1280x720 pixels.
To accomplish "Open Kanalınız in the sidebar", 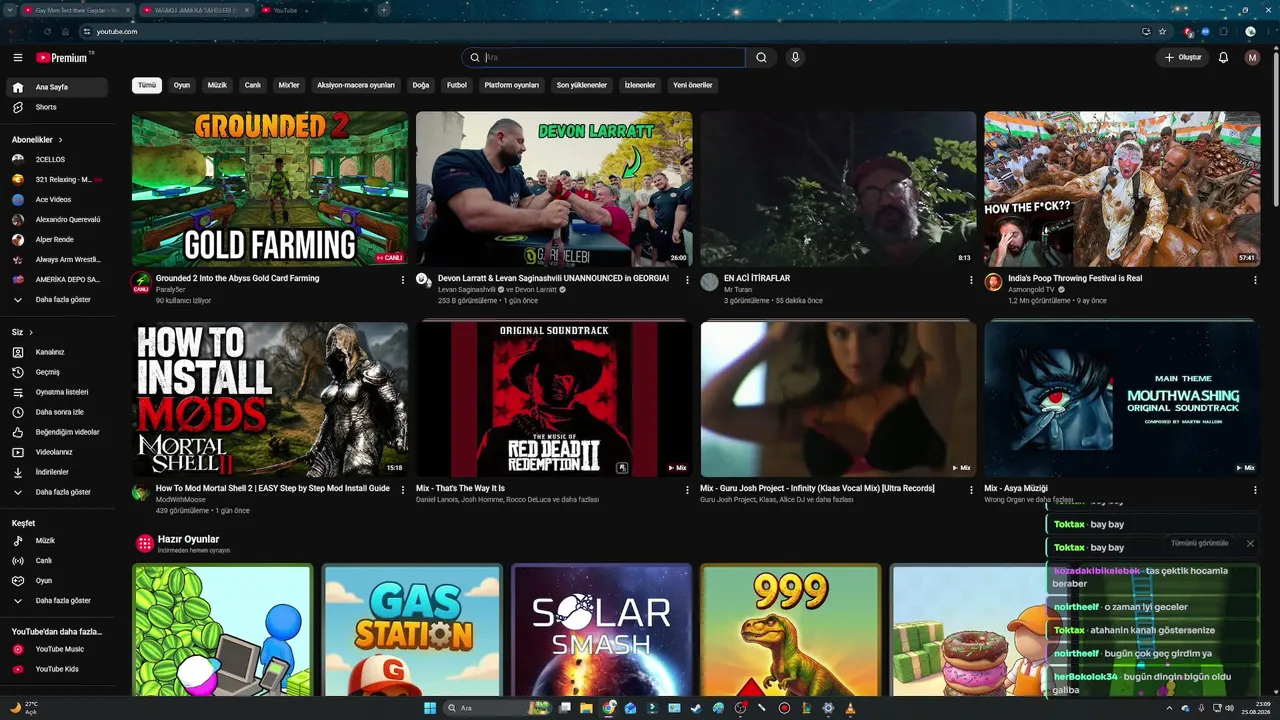I will 59,352.
